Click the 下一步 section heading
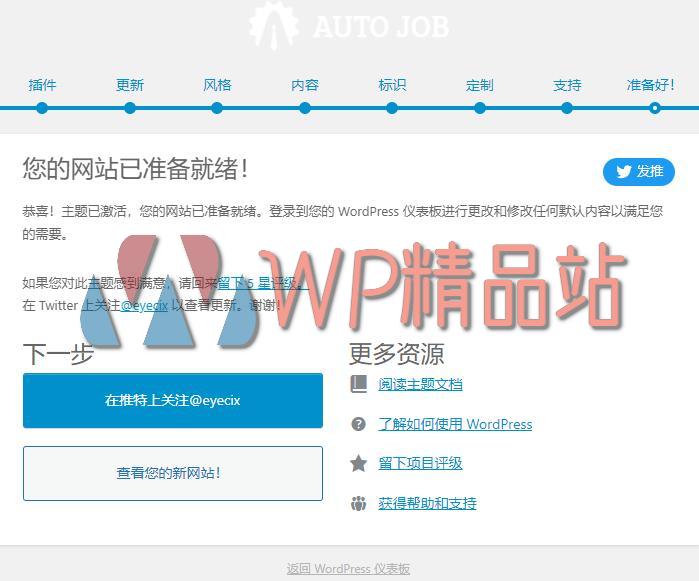The width and height of the screenshot is (699, 581). click(58, 354)
